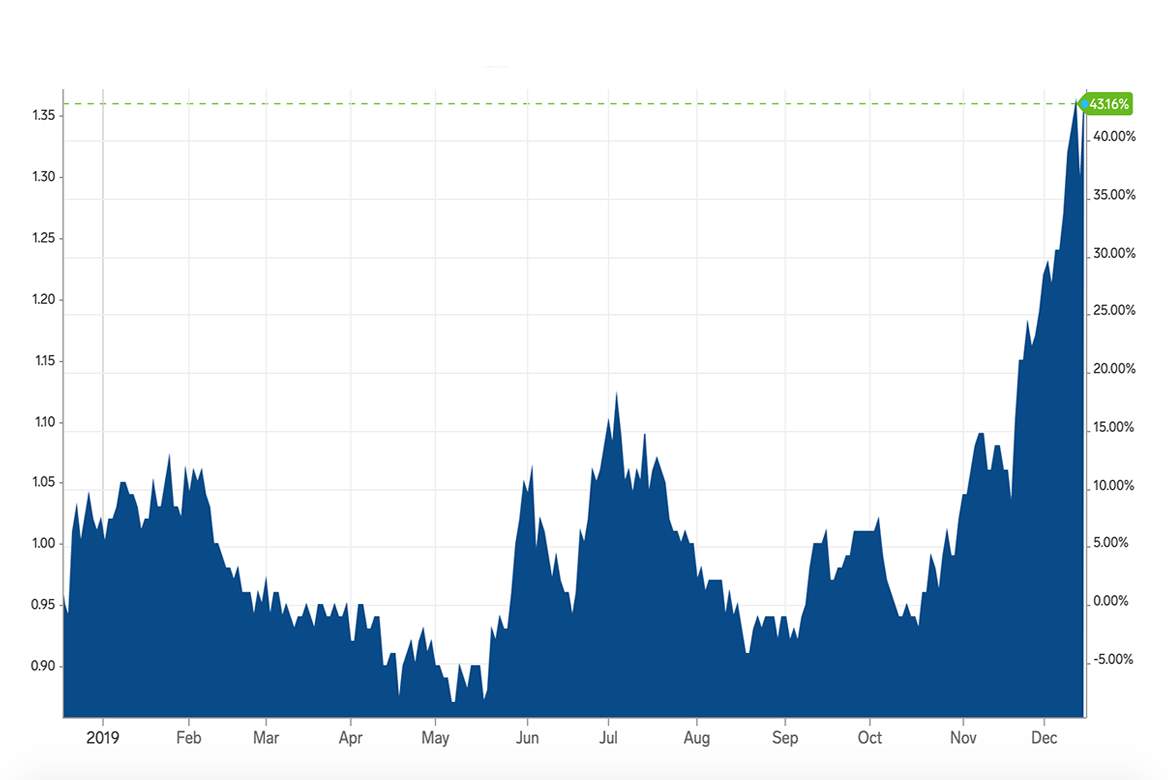The height and width of the screenshot is (780, 1170).
Task: Click the 40.00% right axis label
Action: [1115, 137]
